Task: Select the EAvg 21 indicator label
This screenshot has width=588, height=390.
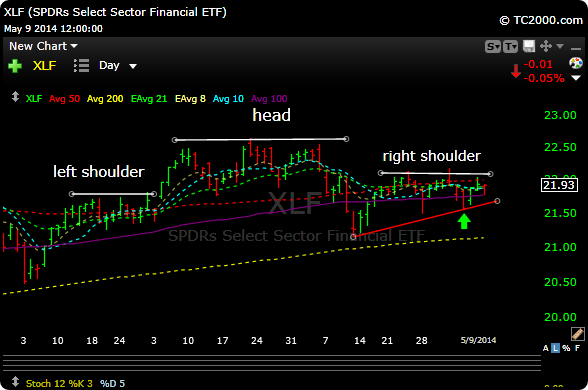Action: pyautogui.click(x=148, y=99)
